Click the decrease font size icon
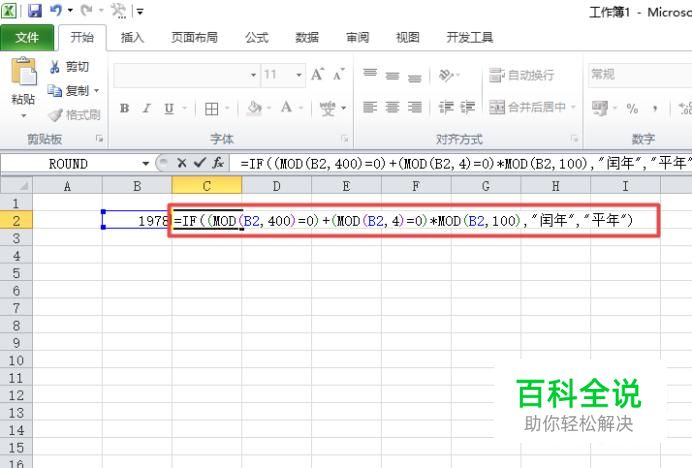Screen dimensions: 692x468 [338, 74]
